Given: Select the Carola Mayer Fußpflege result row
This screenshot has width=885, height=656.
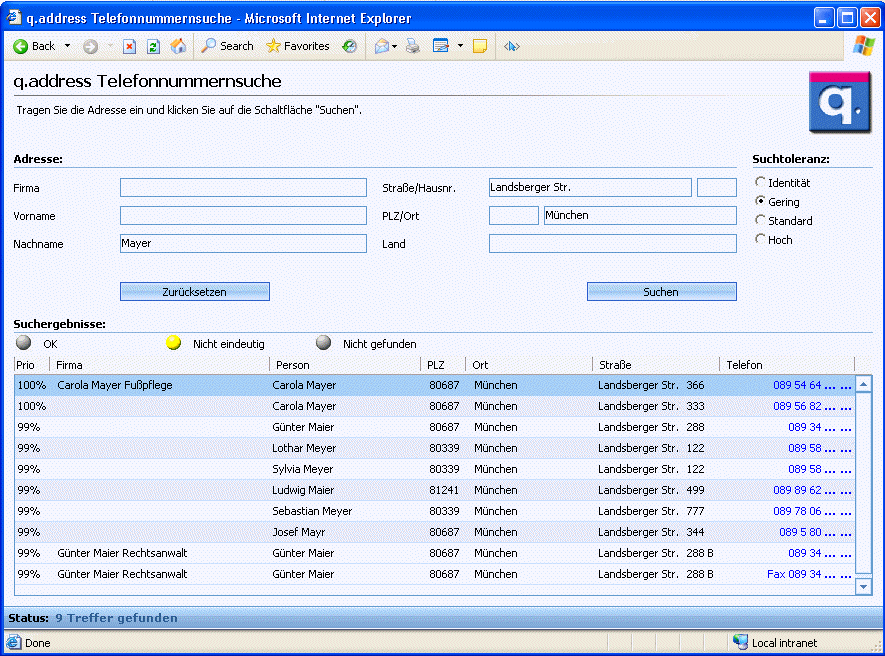Looking at the screenshot, I should [435, 385].
